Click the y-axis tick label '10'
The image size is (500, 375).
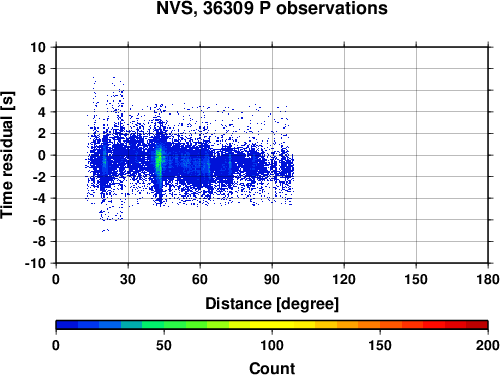coord(38,47)
